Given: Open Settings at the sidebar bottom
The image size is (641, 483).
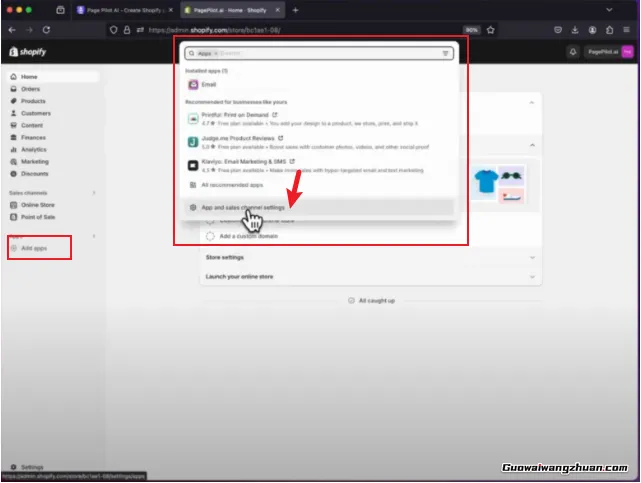Looking at the screenshot, I should pos(32,467).
